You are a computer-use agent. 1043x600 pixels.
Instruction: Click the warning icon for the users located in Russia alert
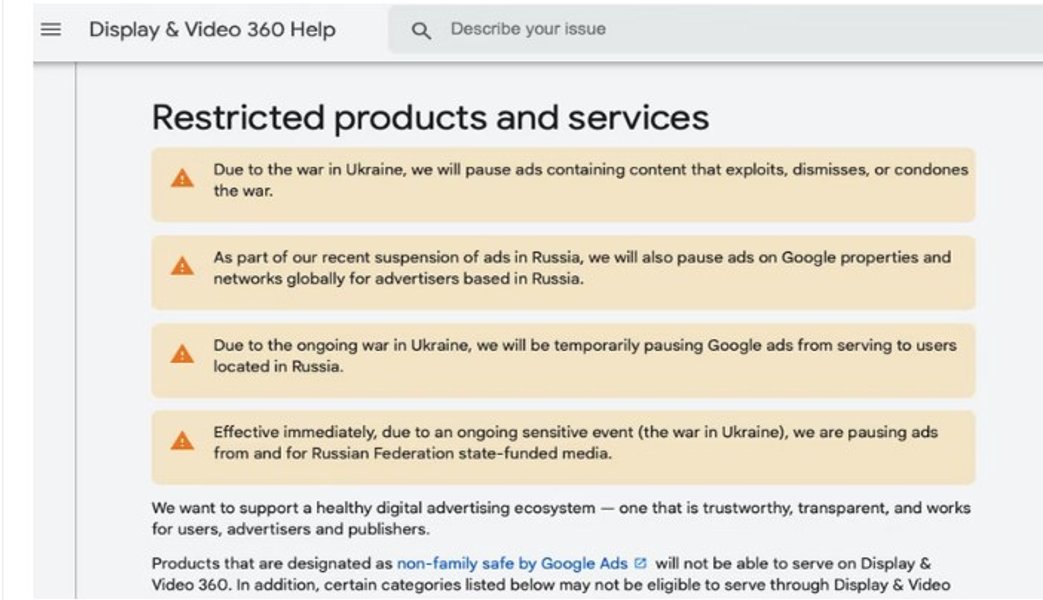(181, 355)
